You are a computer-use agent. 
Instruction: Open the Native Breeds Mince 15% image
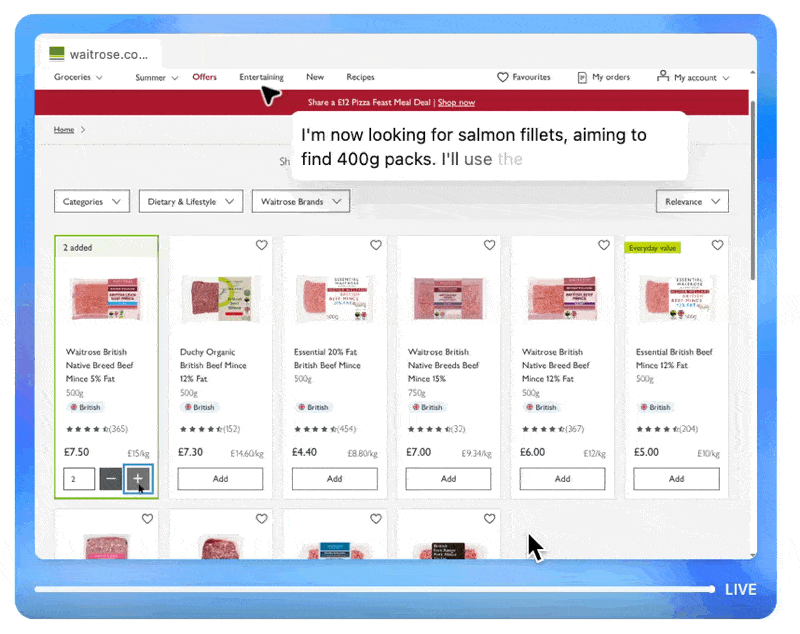448,299
